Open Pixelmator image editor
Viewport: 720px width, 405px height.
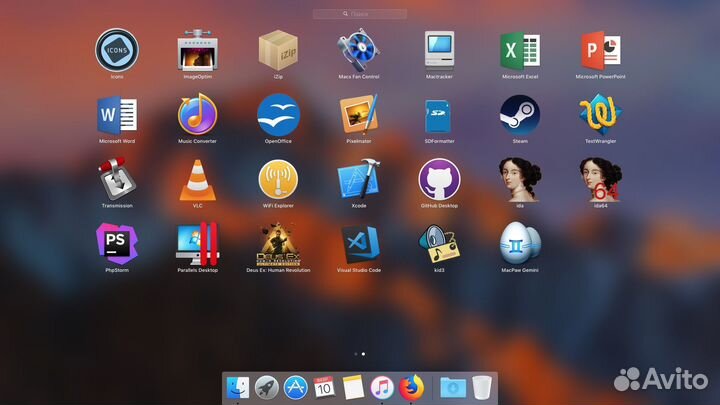358,114
